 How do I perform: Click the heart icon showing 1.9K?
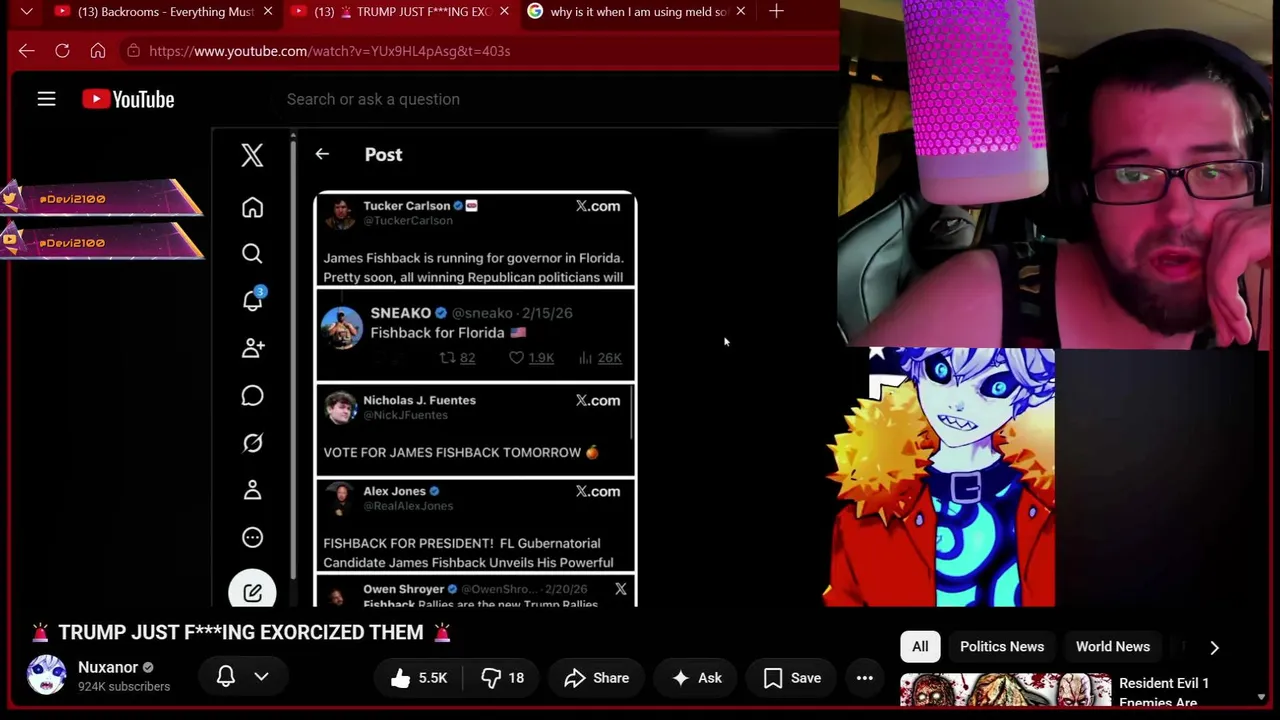[516, 358]
